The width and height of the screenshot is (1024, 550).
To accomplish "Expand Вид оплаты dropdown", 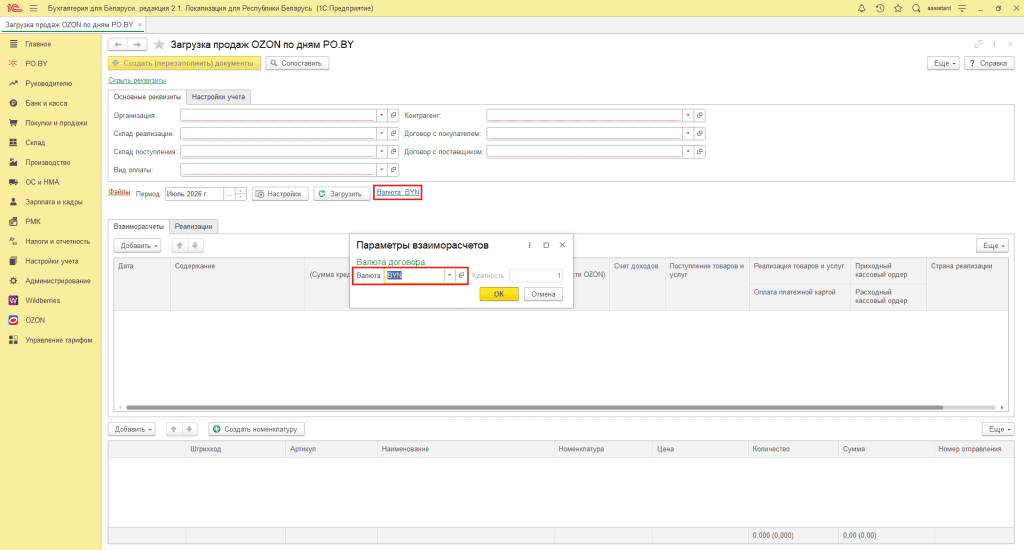I will (381, 170).
